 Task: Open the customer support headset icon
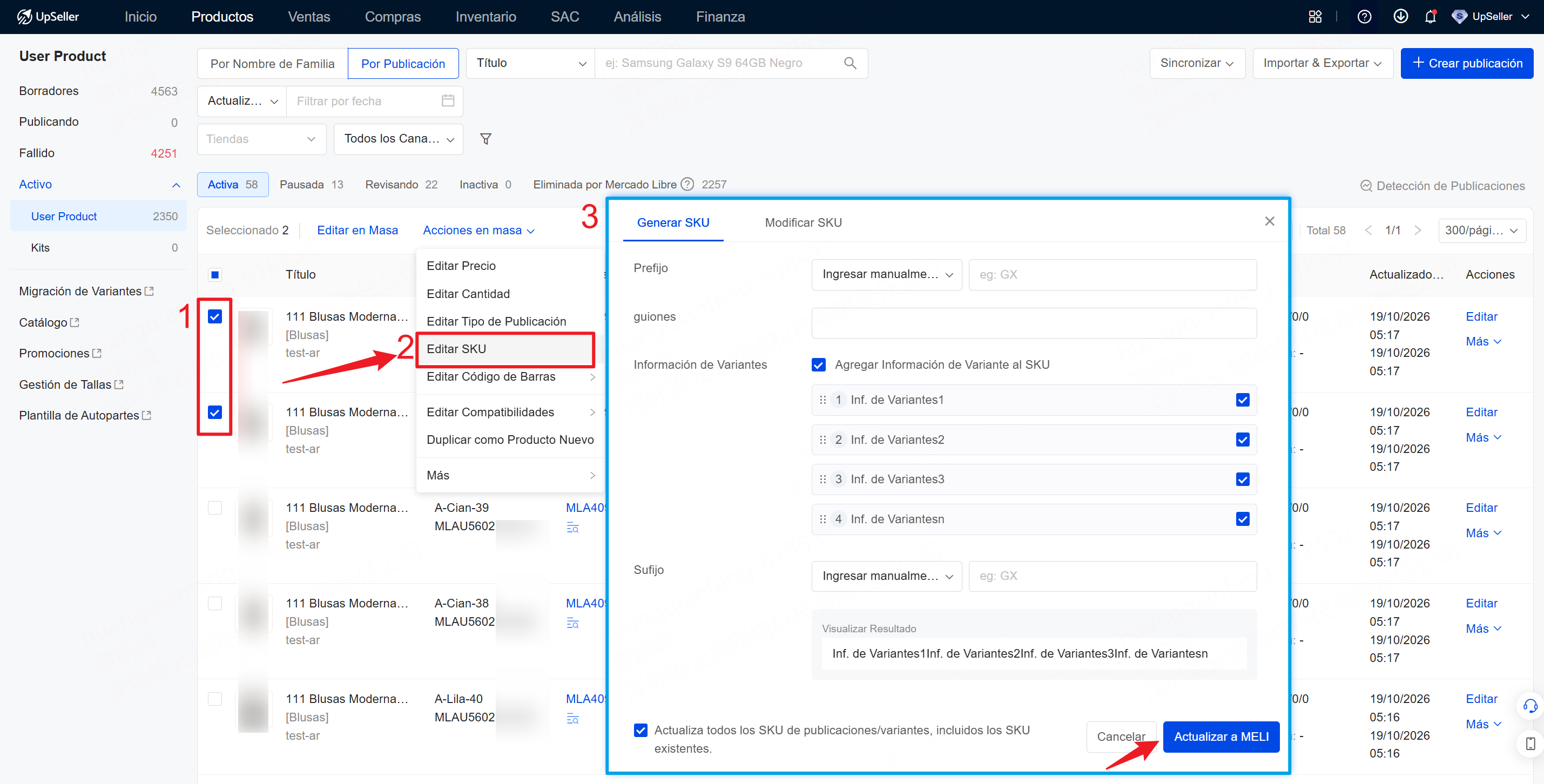tap(1529, 706)
